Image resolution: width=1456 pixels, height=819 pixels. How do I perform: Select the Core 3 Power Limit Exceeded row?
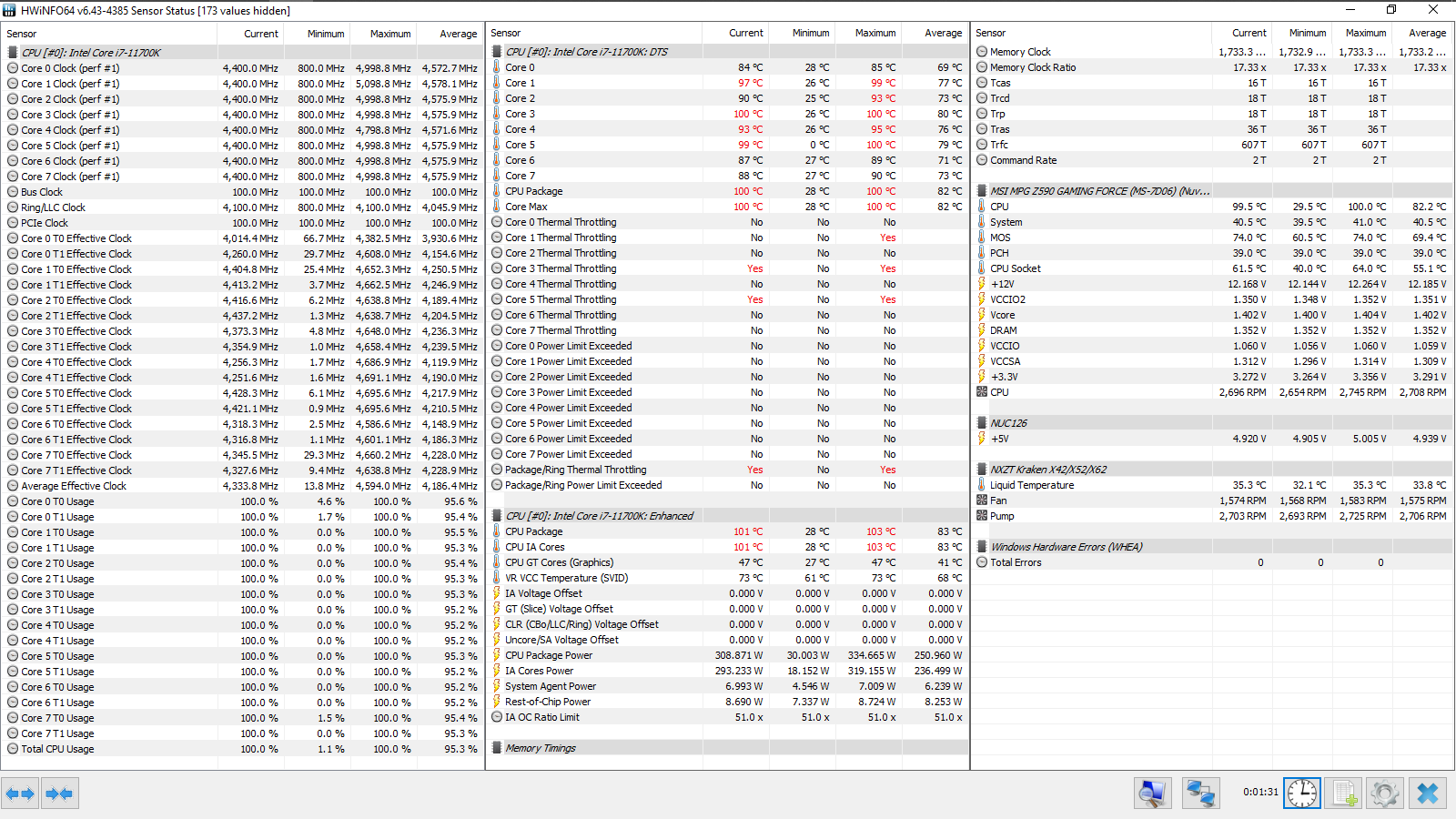click(x=727, y=392)
